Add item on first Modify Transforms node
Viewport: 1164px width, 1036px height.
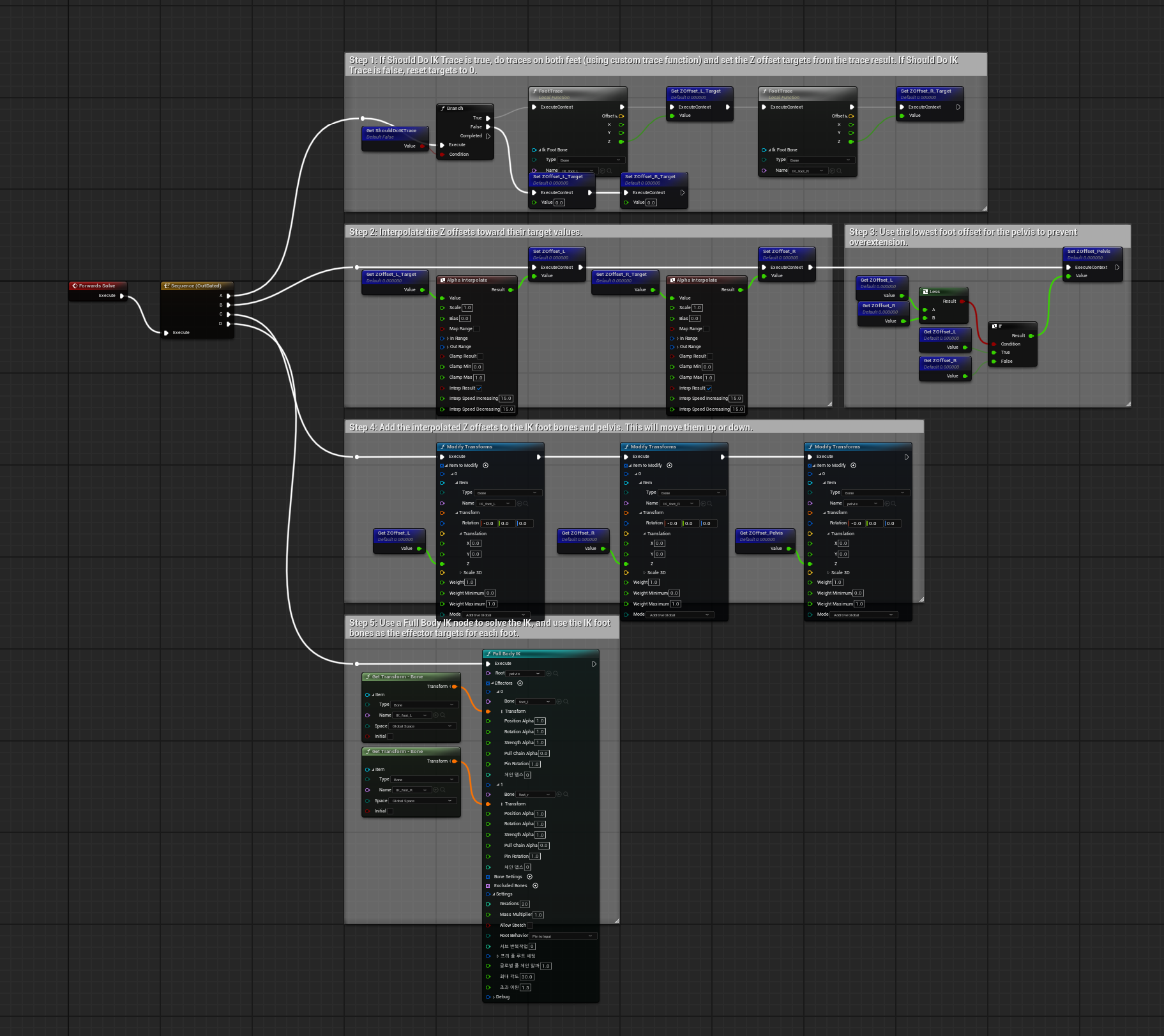click(485, 465)
